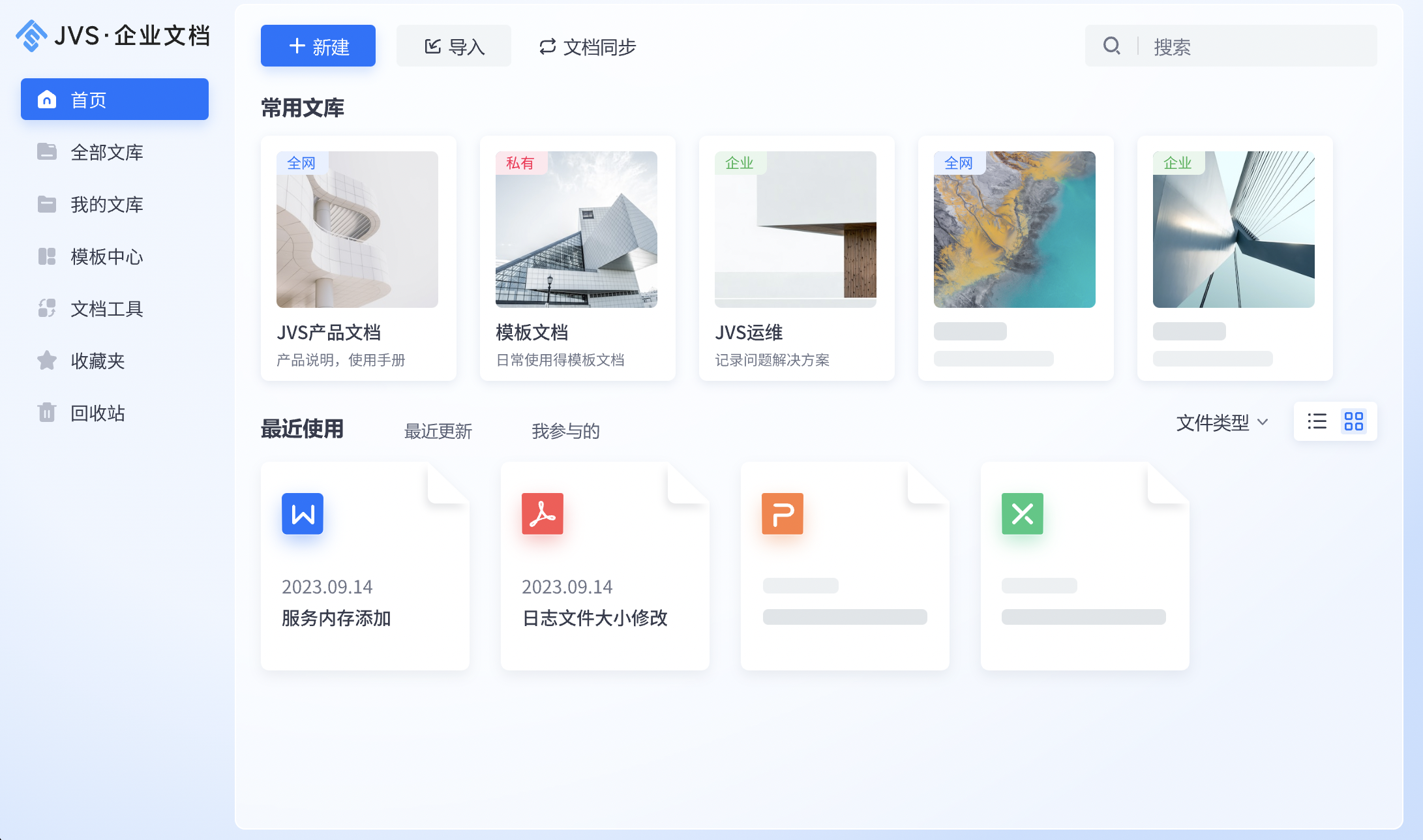Click the 我的文库 folder icon
The width and height of the screenshot is (1423, 840).
click(x=47, y=203)
